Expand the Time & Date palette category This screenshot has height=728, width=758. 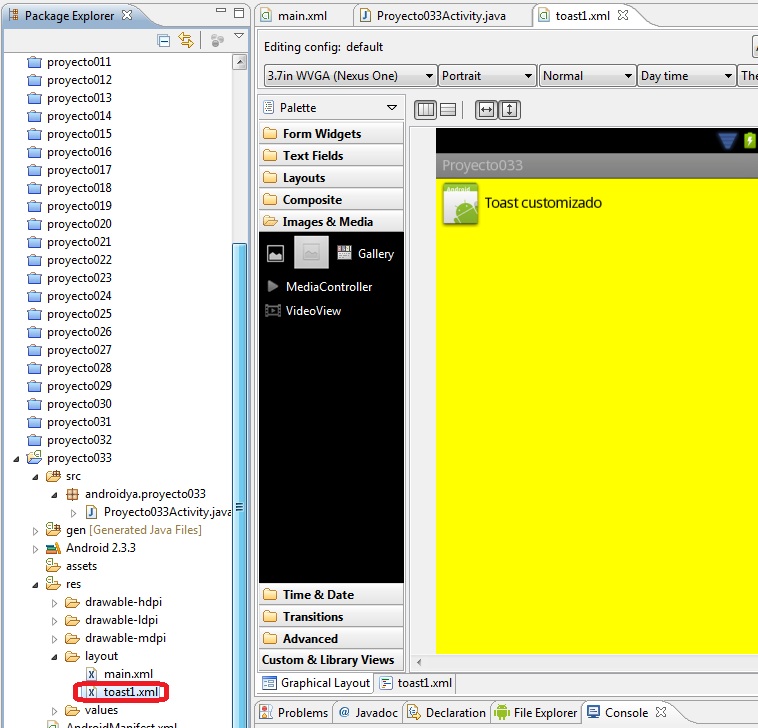(x=331, y=595)
